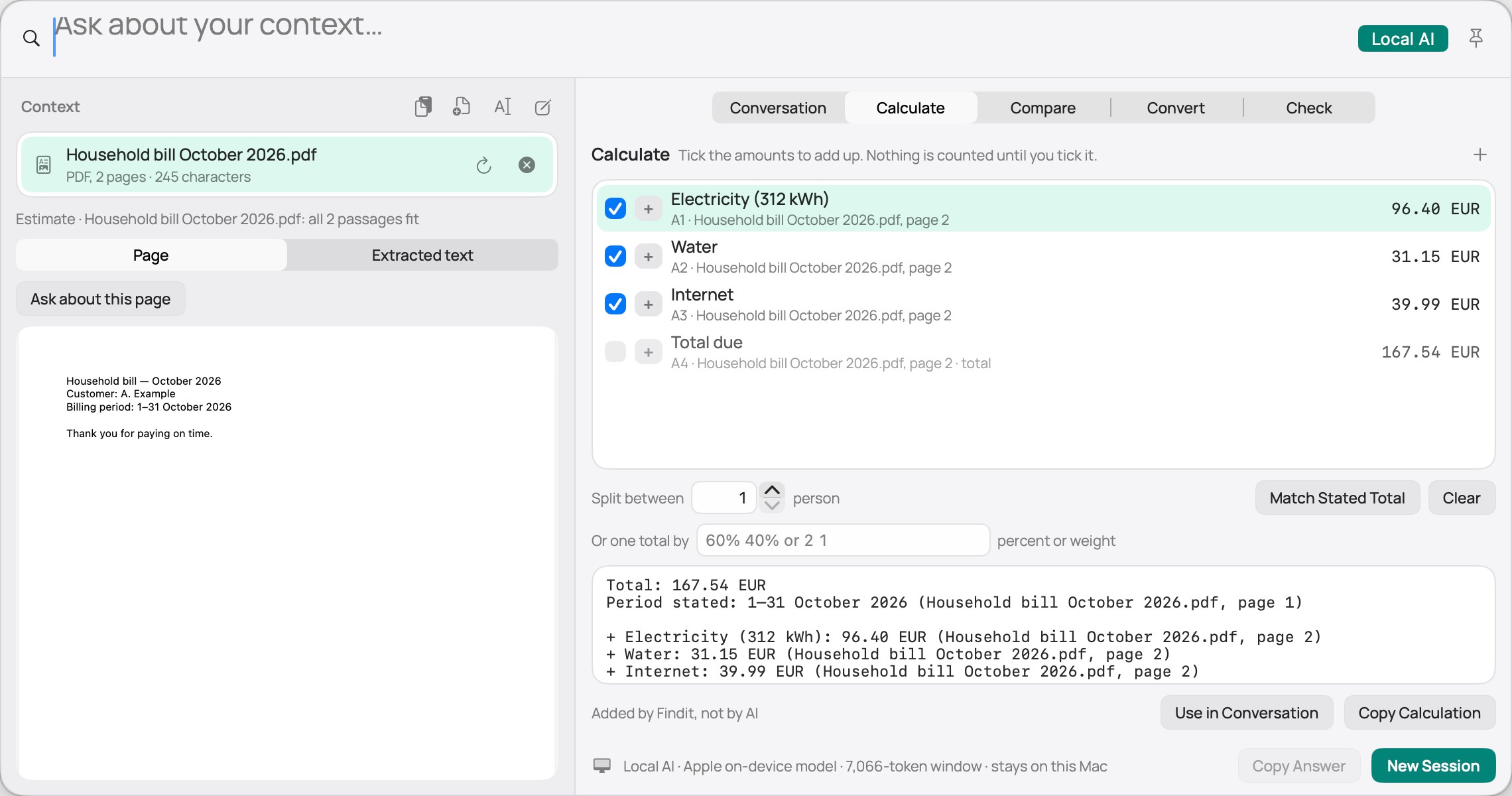Go to the Check tab
This screenshot has width=1512, height=796.
click(1309, 107)
